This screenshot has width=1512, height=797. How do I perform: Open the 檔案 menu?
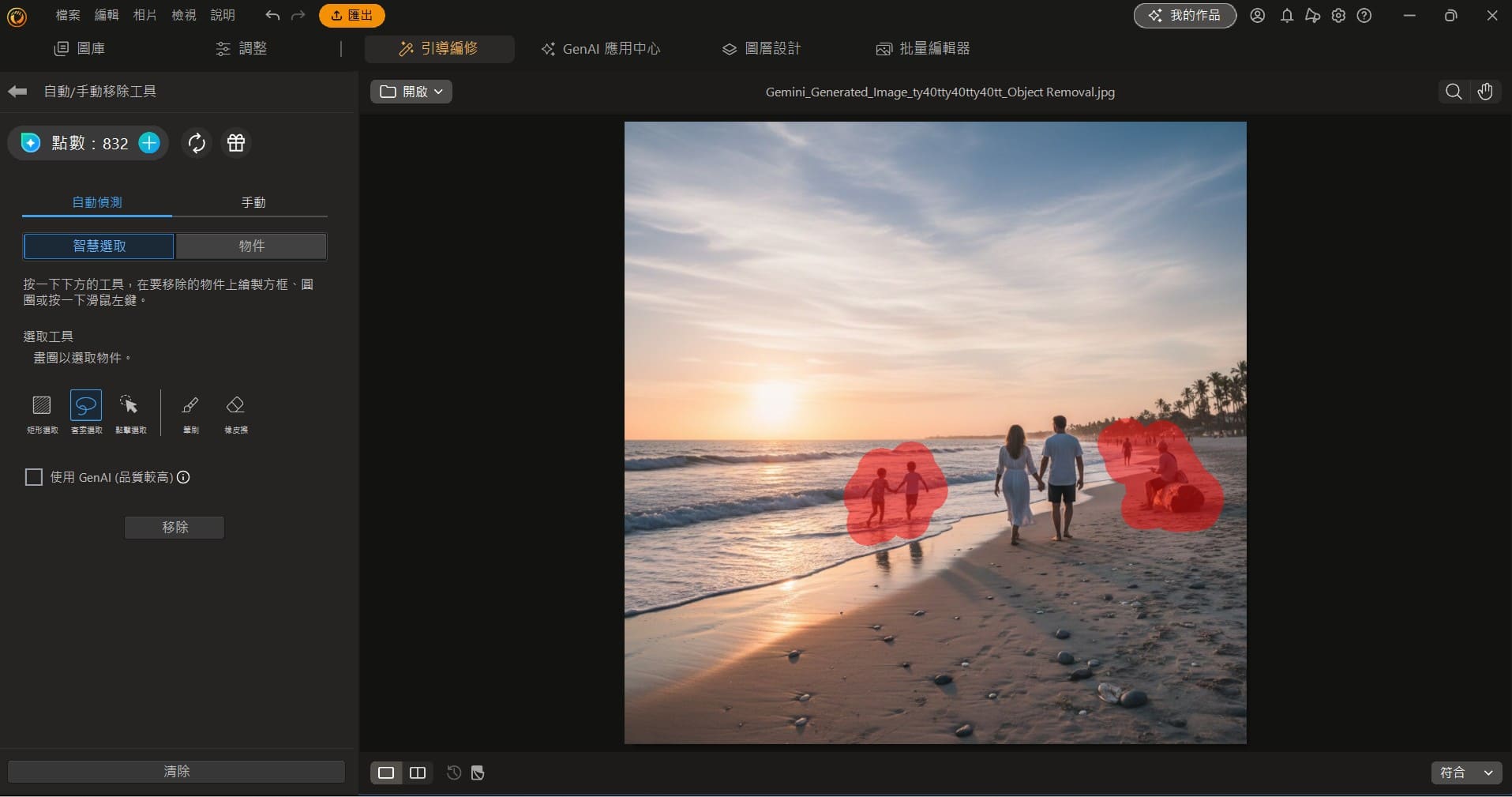(68, 15)
